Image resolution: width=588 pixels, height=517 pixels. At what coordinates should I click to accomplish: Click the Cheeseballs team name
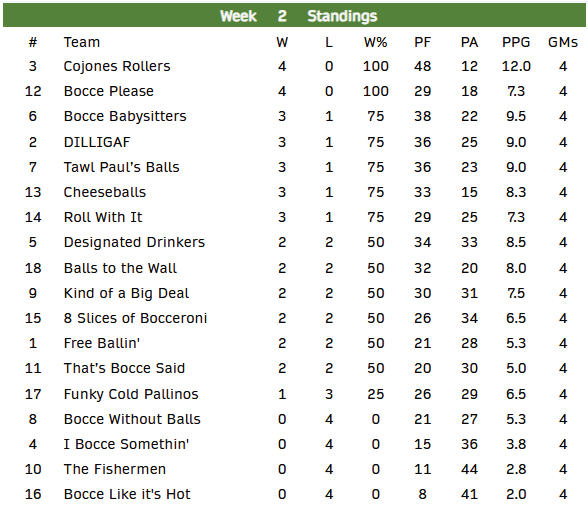coord(105,192)
